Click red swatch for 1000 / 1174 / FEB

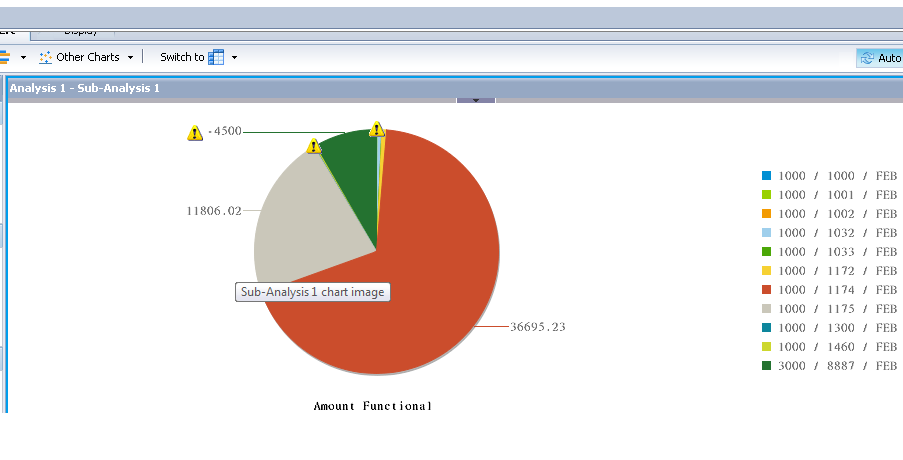766,290
